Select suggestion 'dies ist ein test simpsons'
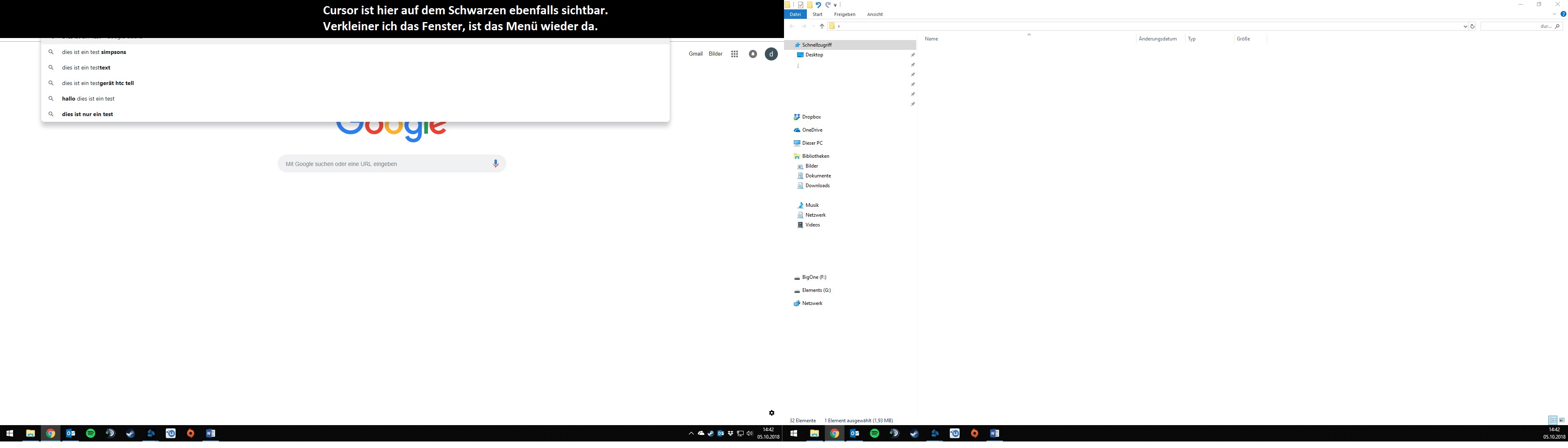This screenshot has height=448, width=1568. coord(94,52)
